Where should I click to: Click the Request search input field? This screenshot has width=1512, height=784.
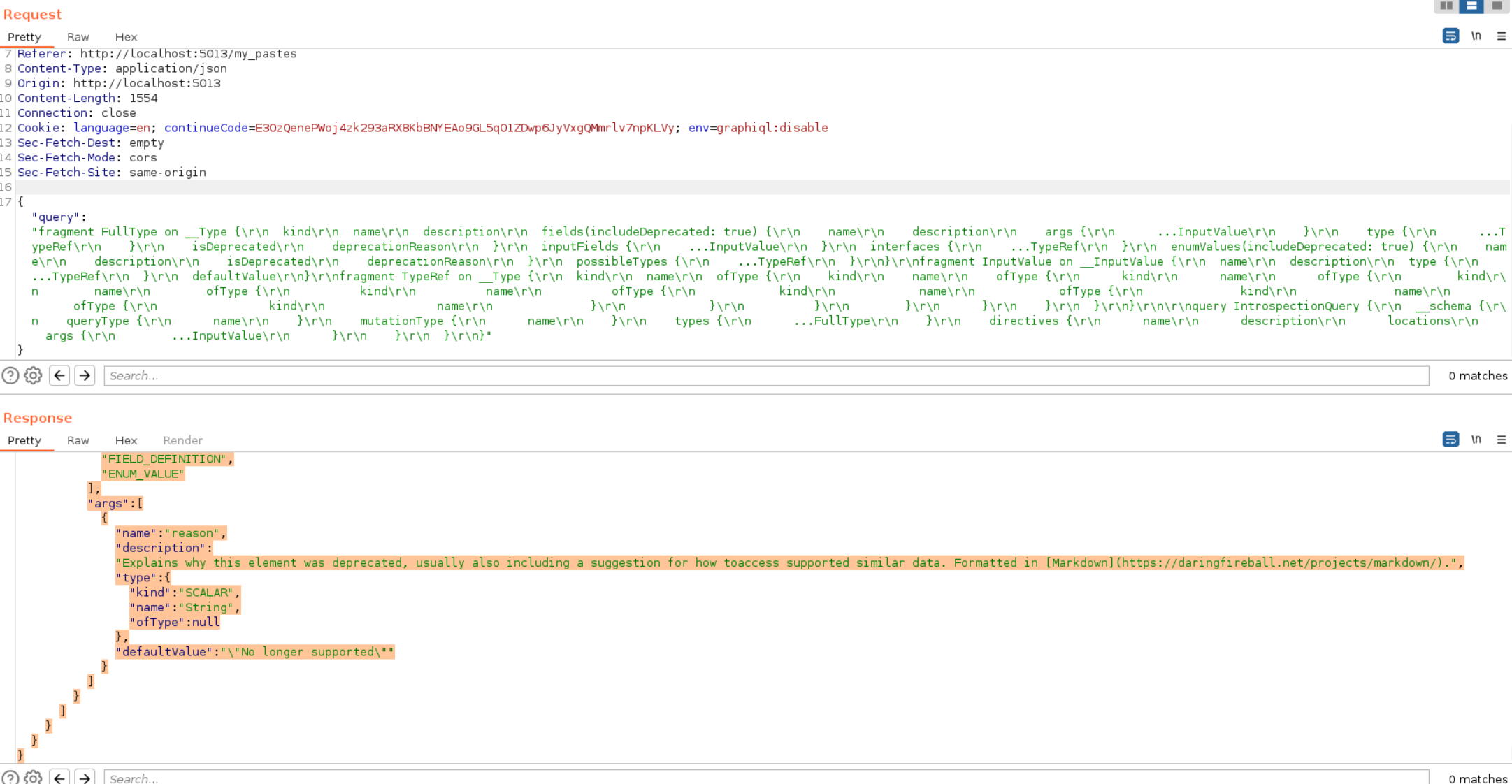[x=765, y=376]
